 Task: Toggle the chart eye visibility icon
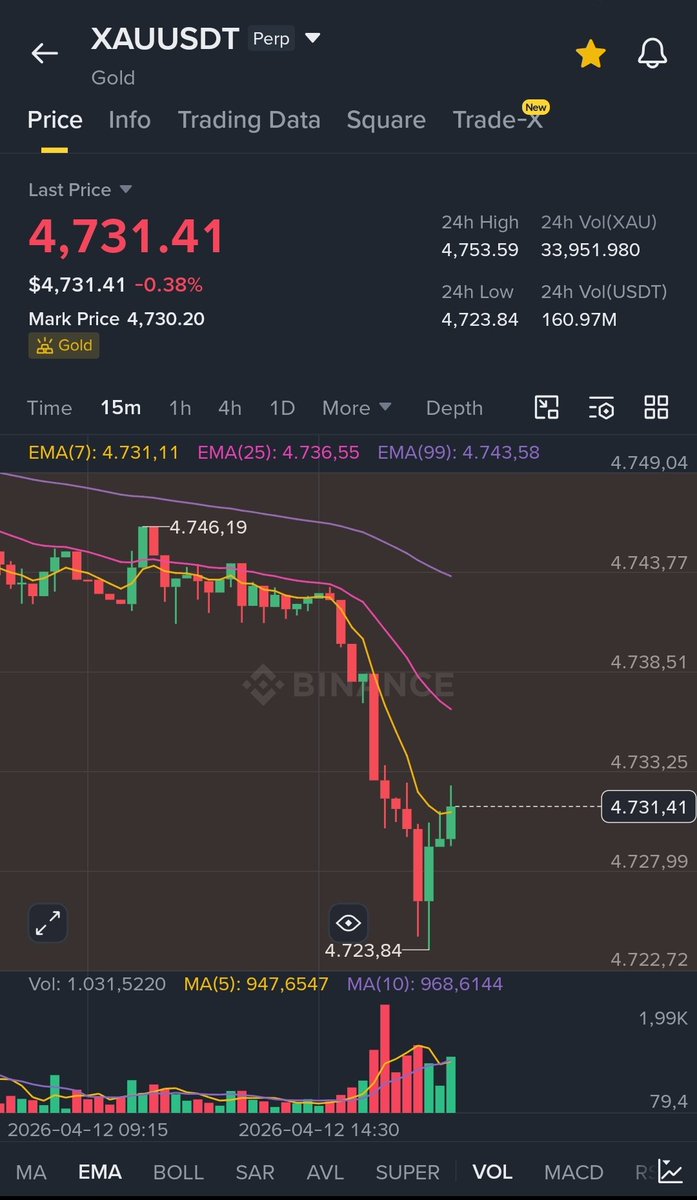coord(347,922)
